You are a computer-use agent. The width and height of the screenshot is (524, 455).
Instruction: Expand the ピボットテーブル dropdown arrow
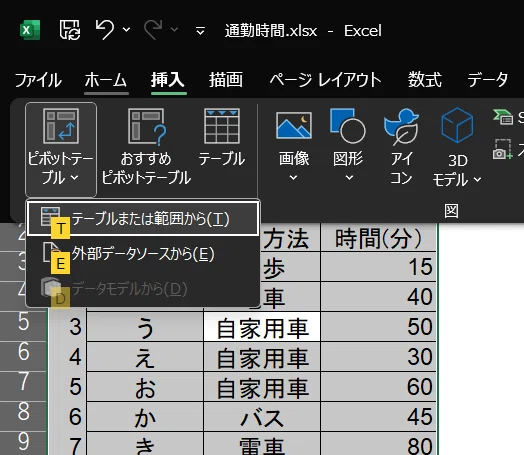click(x=75, y=178)
